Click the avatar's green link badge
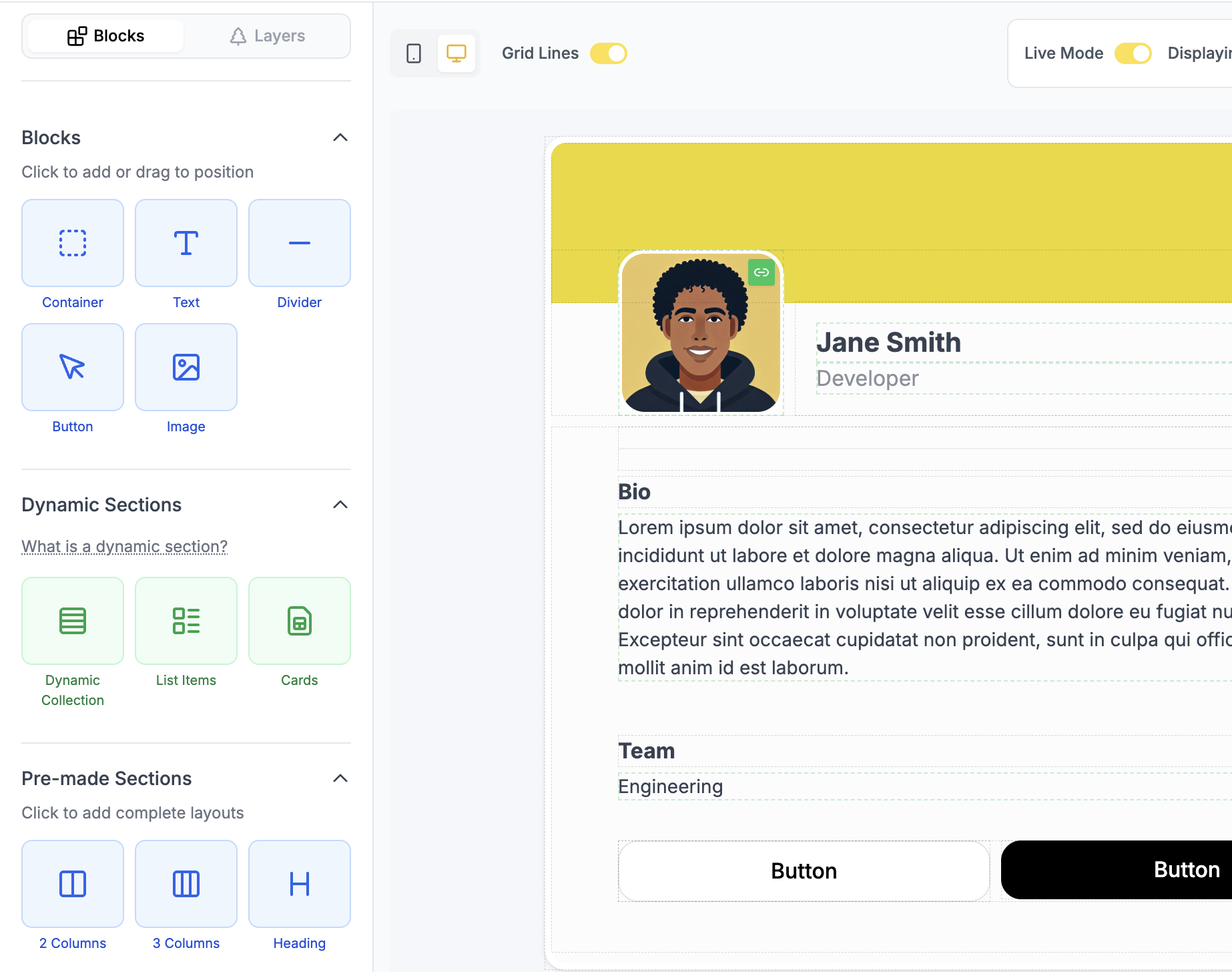The height and width of the screenshot is (972, 1232). 761,272
